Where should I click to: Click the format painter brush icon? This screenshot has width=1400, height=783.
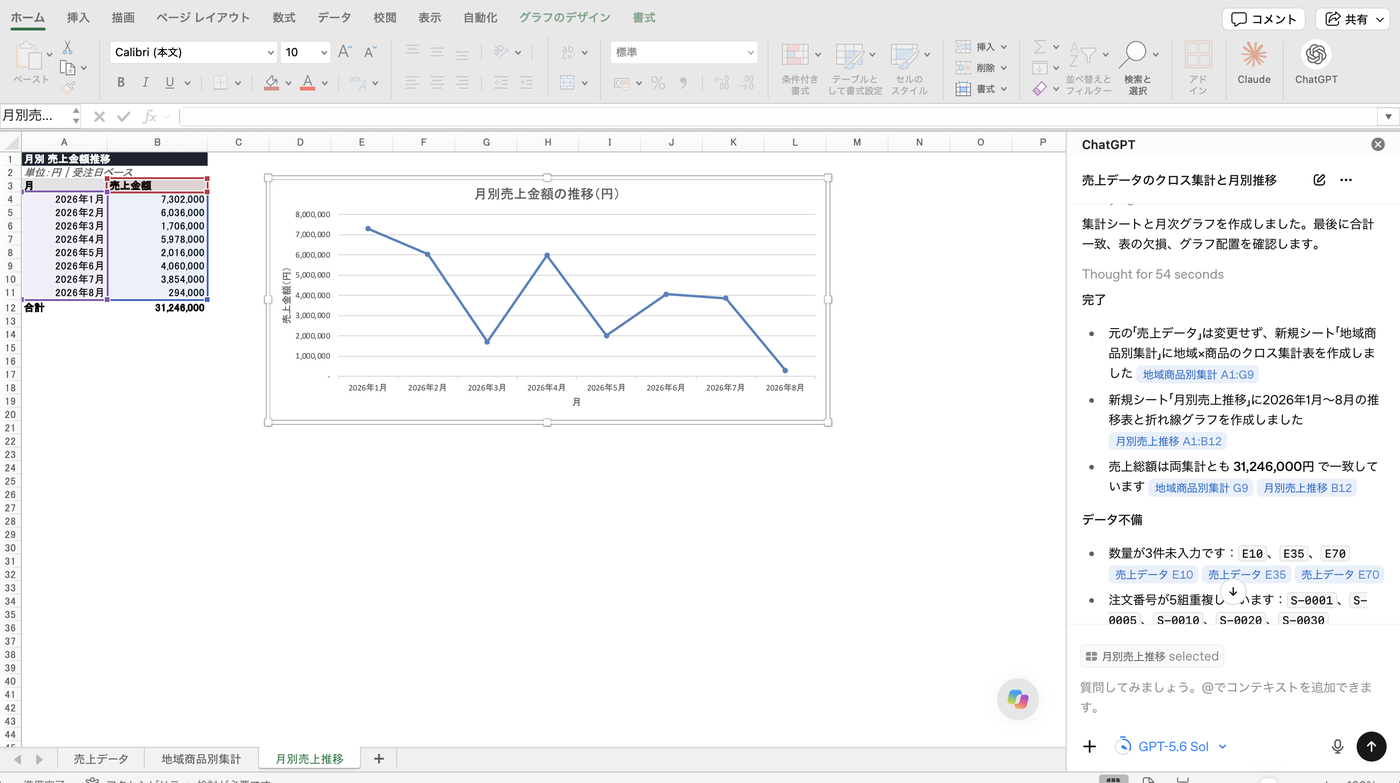(x=67, y=88)
